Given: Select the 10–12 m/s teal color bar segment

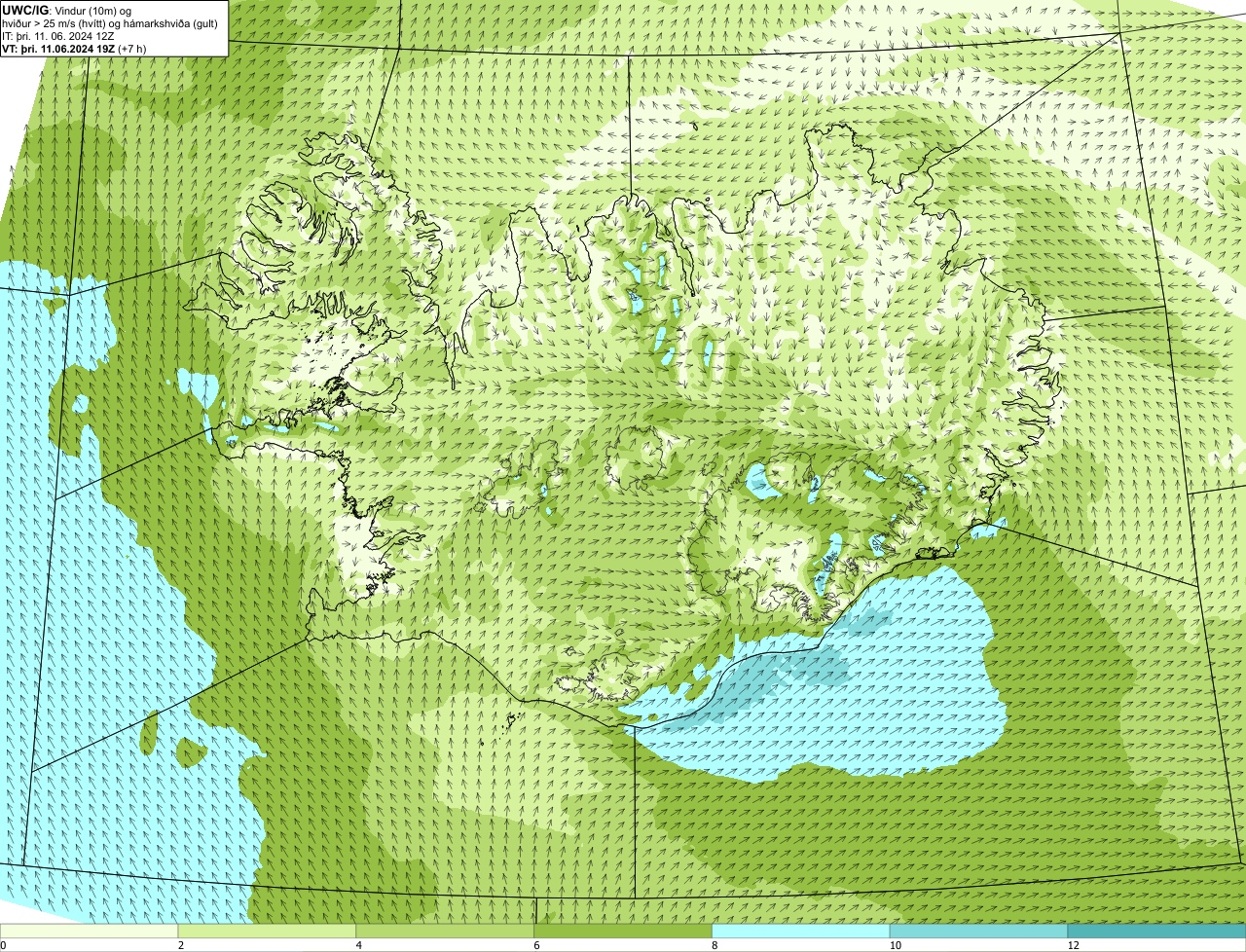Looking at the screenshot, I should [x=979, y=931].
